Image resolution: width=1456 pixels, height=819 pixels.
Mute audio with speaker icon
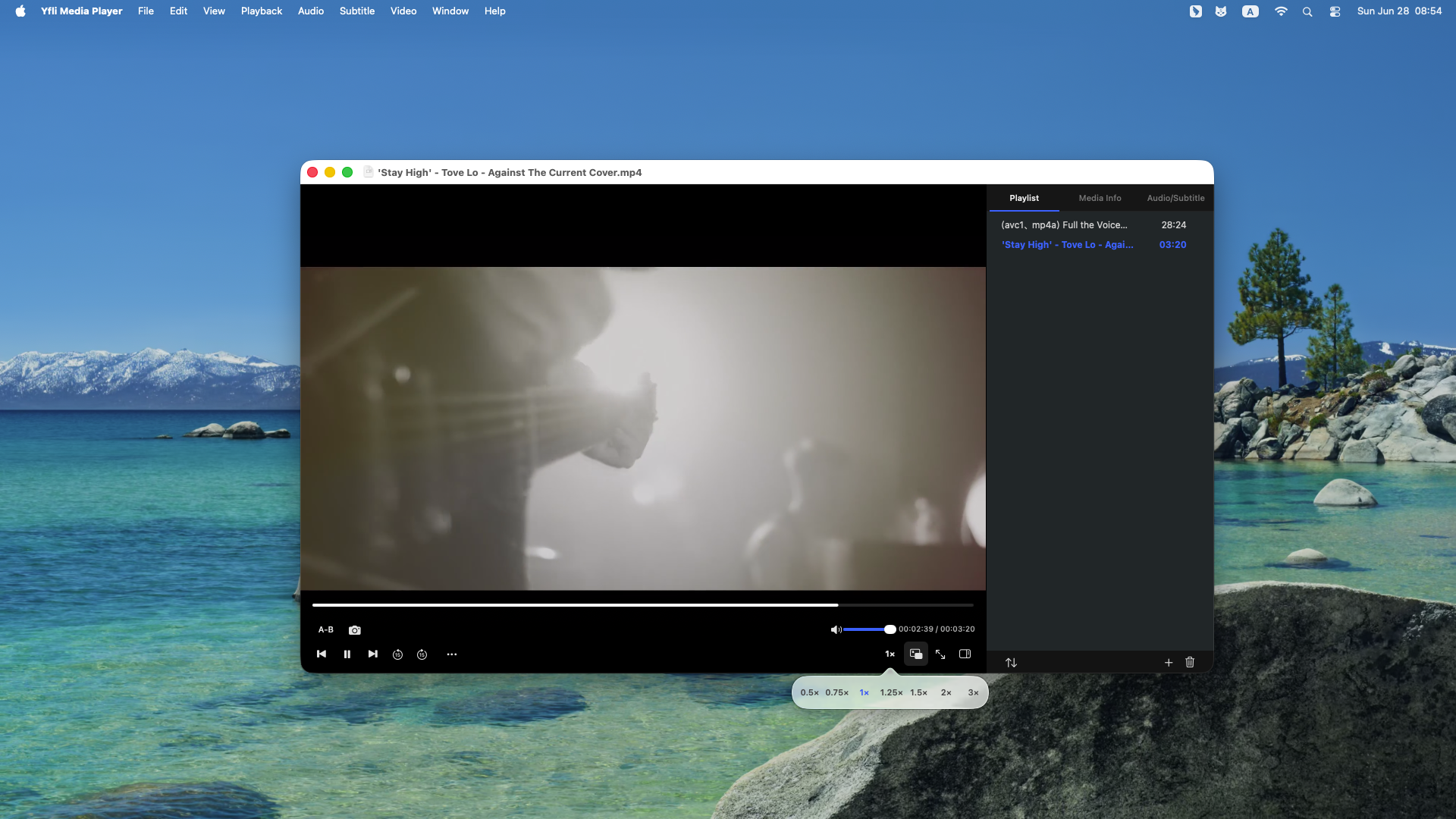coord(836,629)
